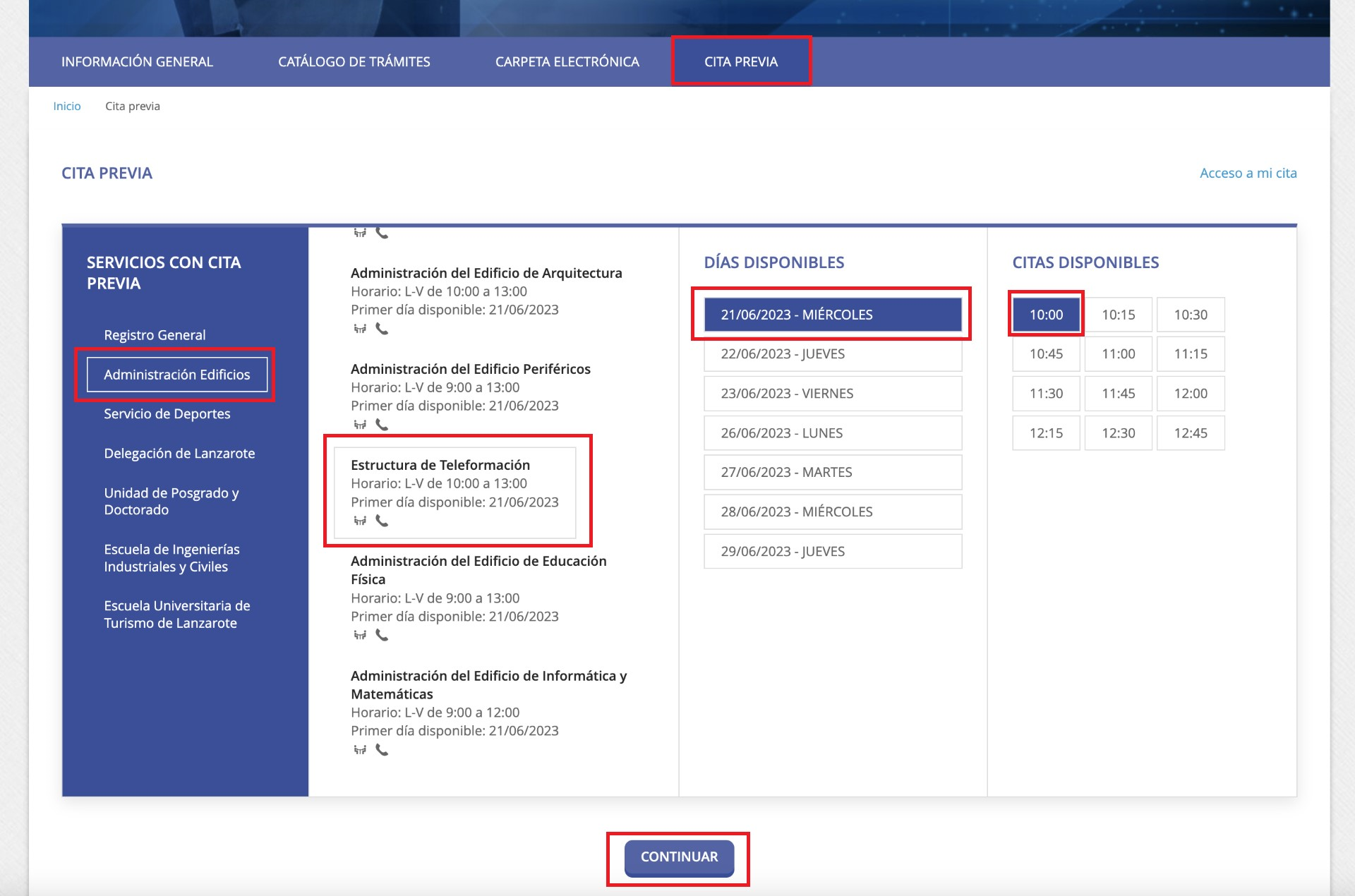Screen dimensions: 1355x896
Task: Open the Catálogo de Trámites menu
Action: 354,61
